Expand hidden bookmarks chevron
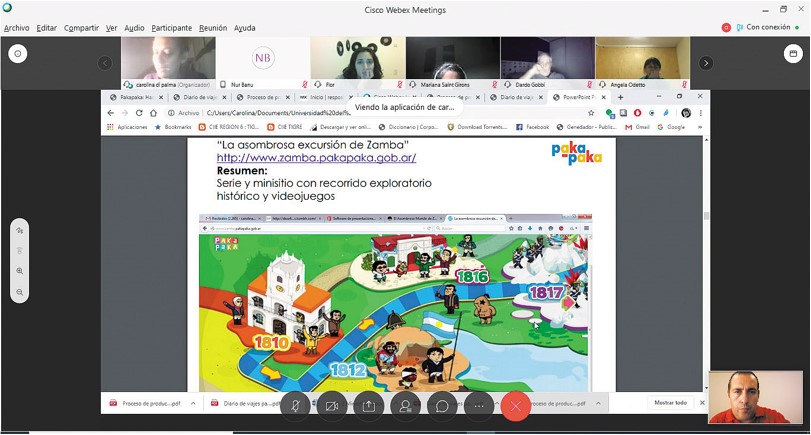The height and width of the screenshot is (435, 811). 700,127
